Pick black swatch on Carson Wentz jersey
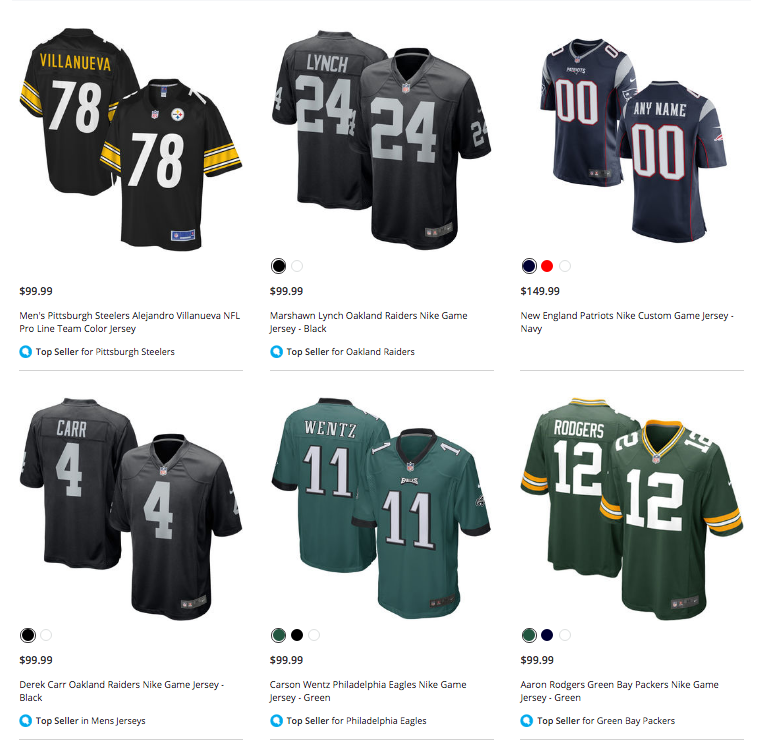The width and height of the screenshot is (760, 750). (x=297, y=635)
